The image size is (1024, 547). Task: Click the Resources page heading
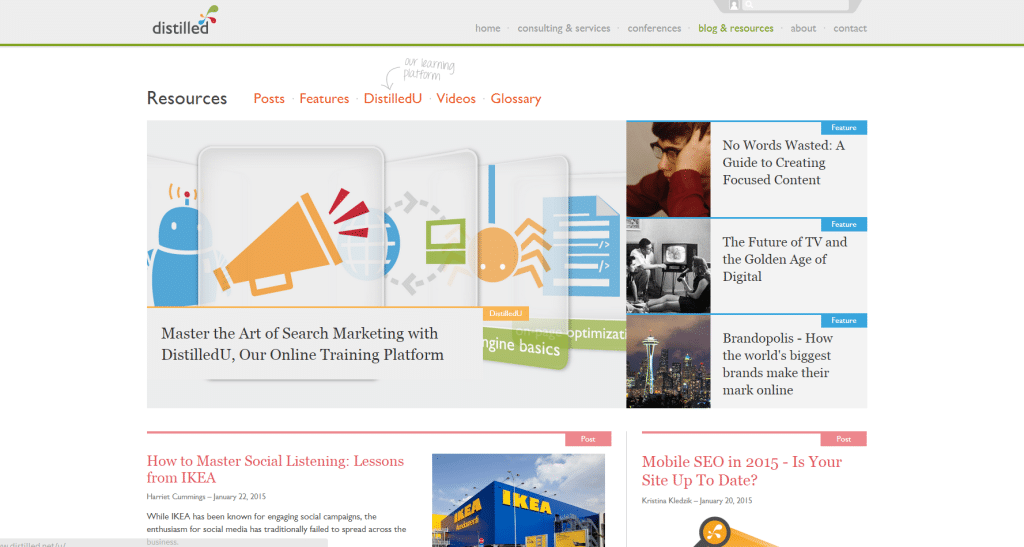pos(187,98)
